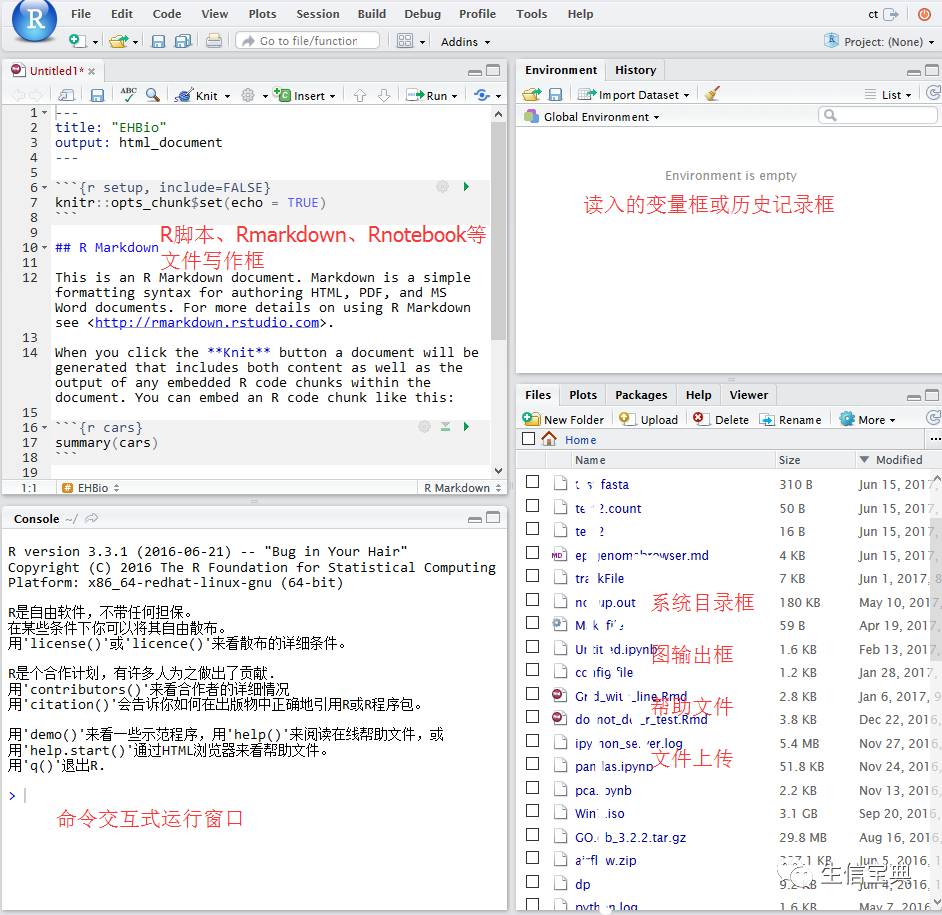Run all chunks above cars chunk
Viewport: 942px width, 915px height.
tap(445, 427)
